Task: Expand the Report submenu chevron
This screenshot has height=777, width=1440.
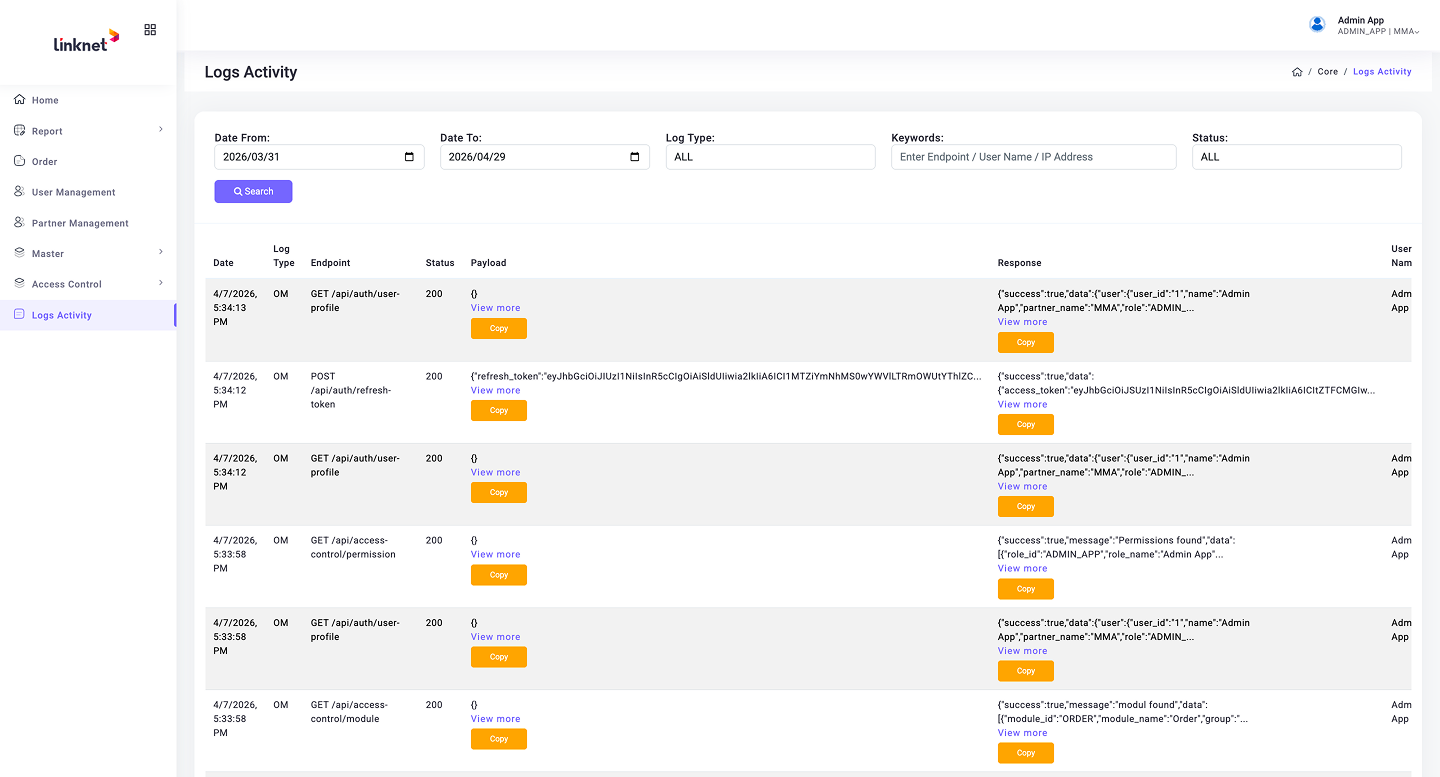Action: (x=161, y=129)
